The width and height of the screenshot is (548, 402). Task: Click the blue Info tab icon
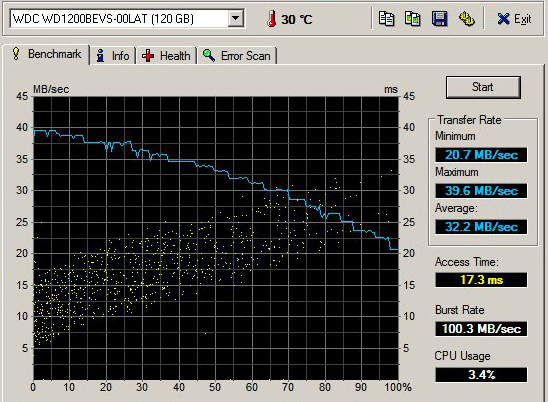100,56
